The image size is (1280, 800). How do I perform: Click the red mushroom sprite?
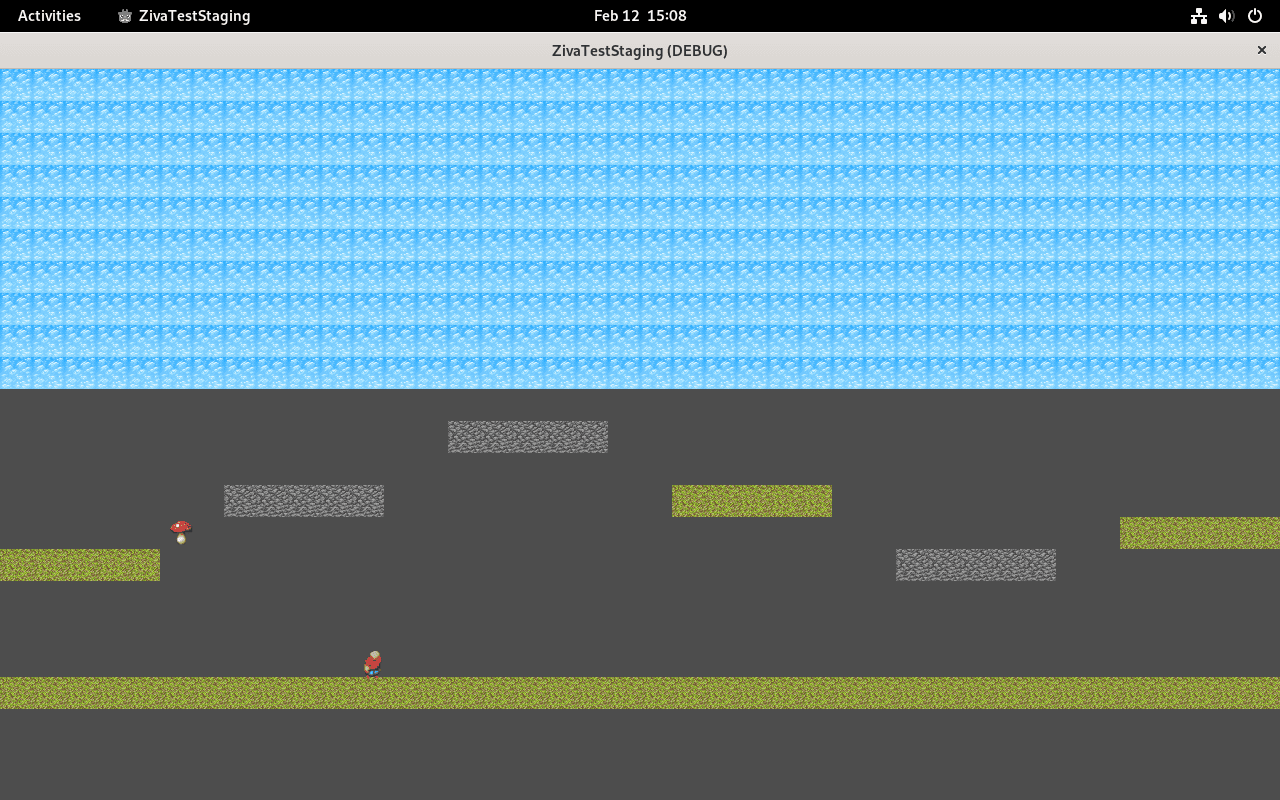point(182,532)
